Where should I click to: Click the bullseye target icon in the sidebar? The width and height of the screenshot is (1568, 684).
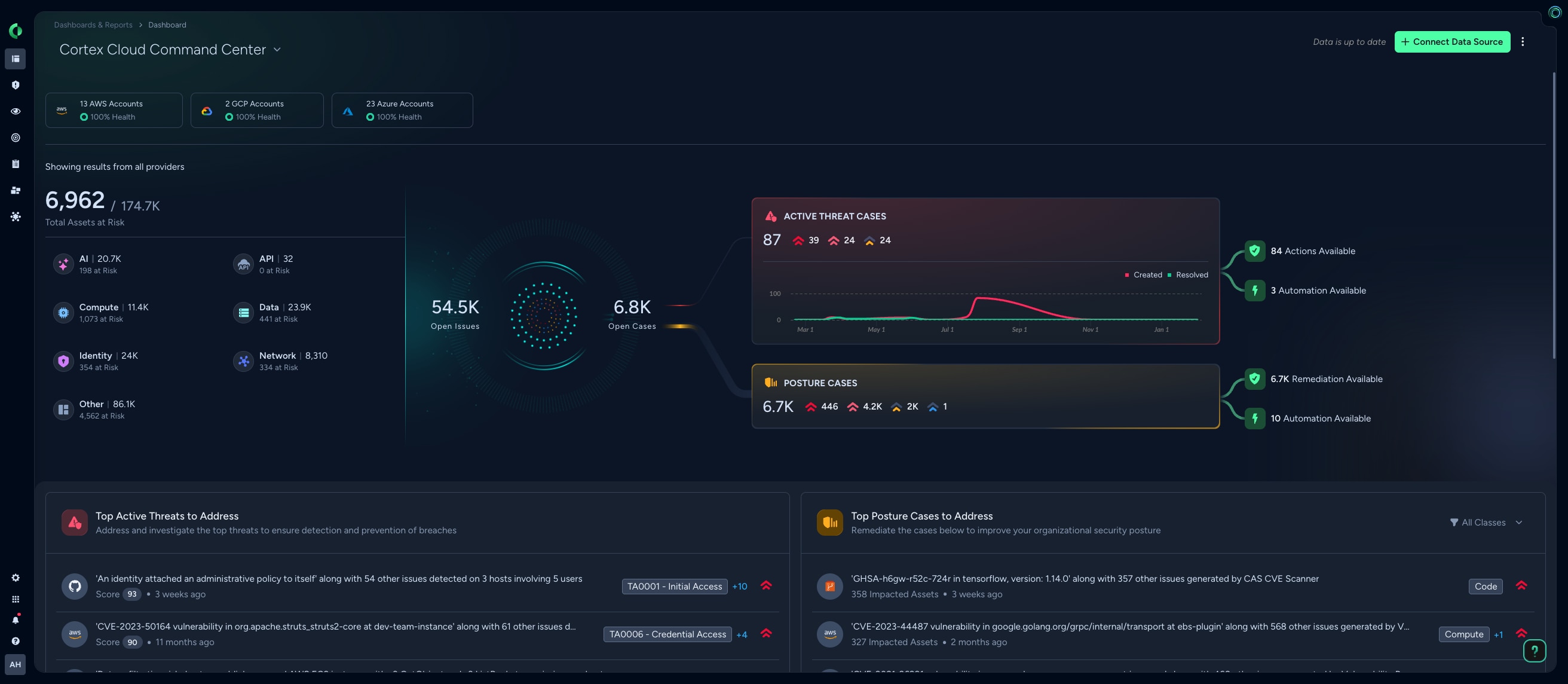(15, 137)
